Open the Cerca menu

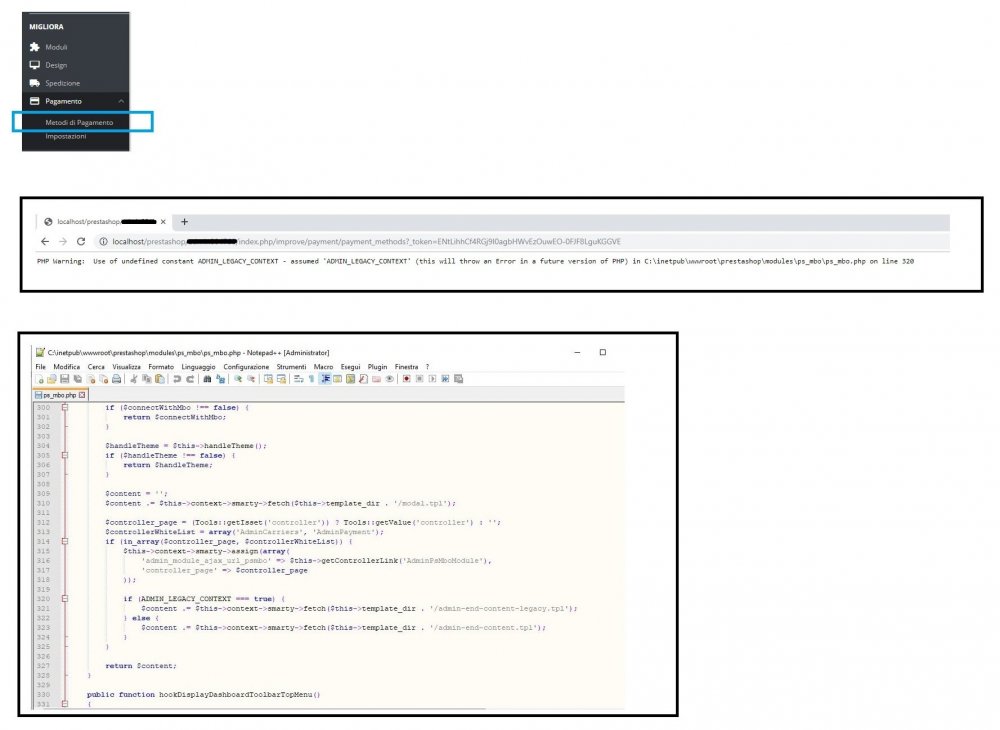[x=96, y=367]
